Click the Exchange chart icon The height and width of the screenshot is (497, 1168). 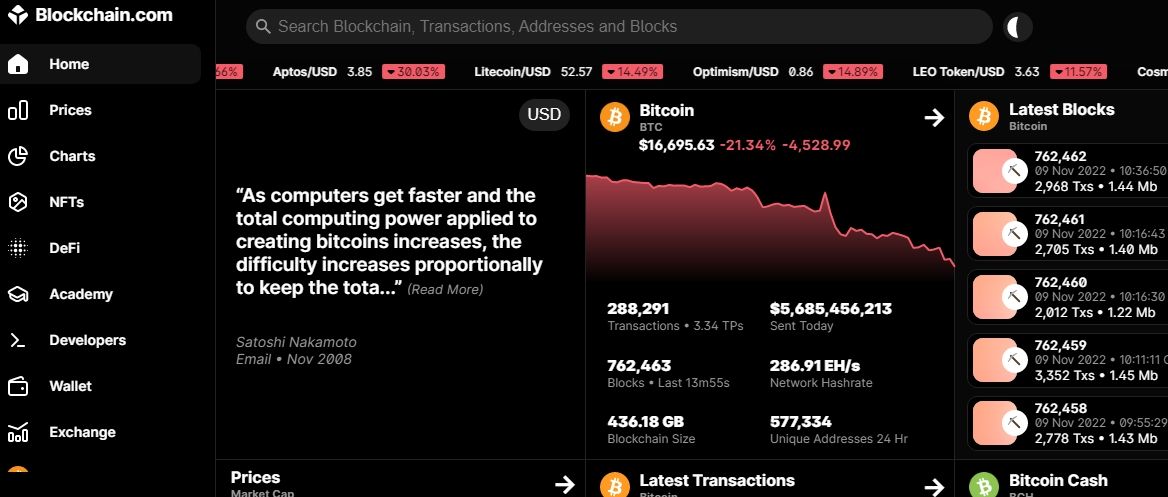click(x=18, y=432)
